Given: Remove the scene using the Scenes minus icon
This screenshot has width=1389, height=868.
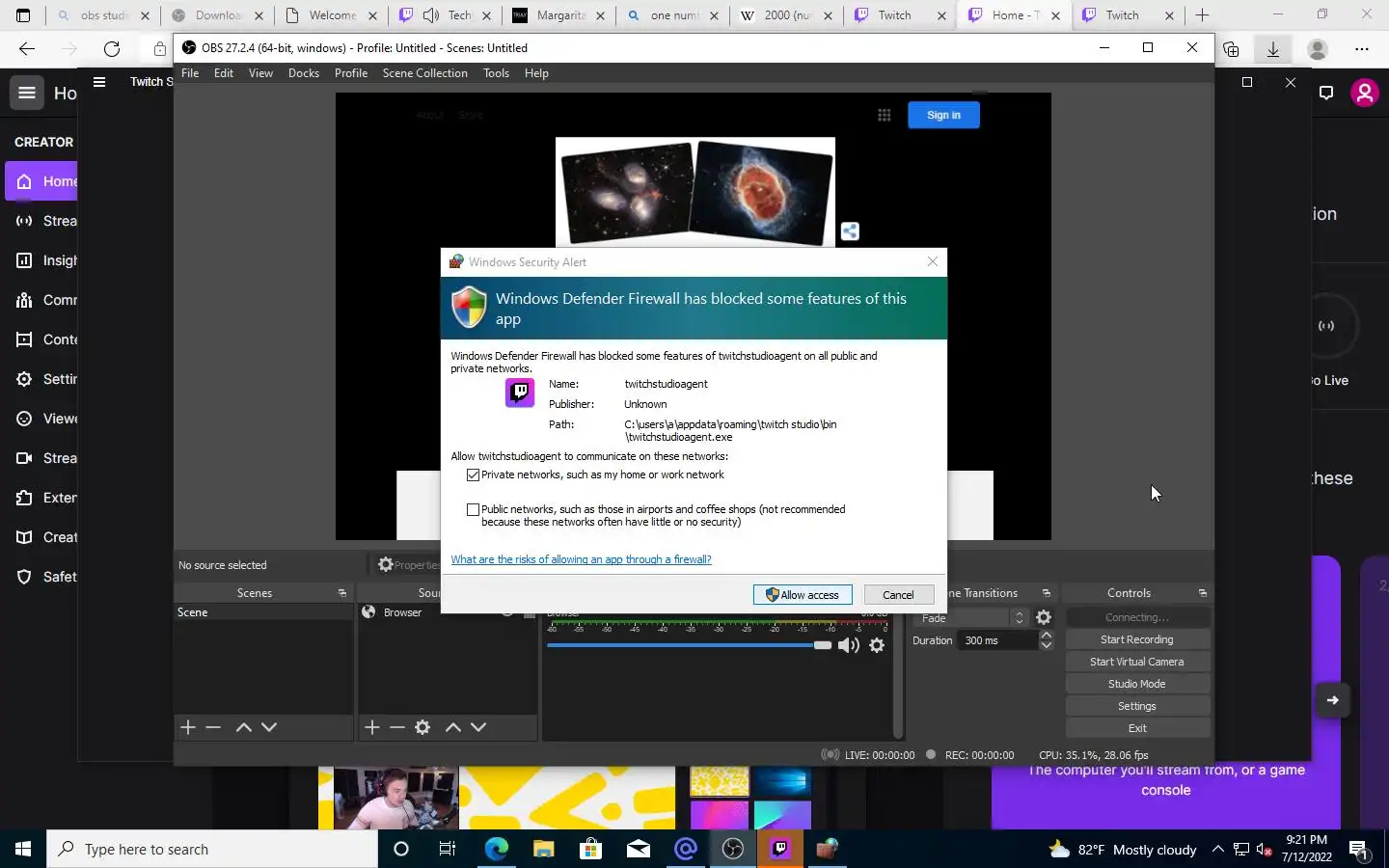Looking at the screenshot, I should tap(213, 727).
